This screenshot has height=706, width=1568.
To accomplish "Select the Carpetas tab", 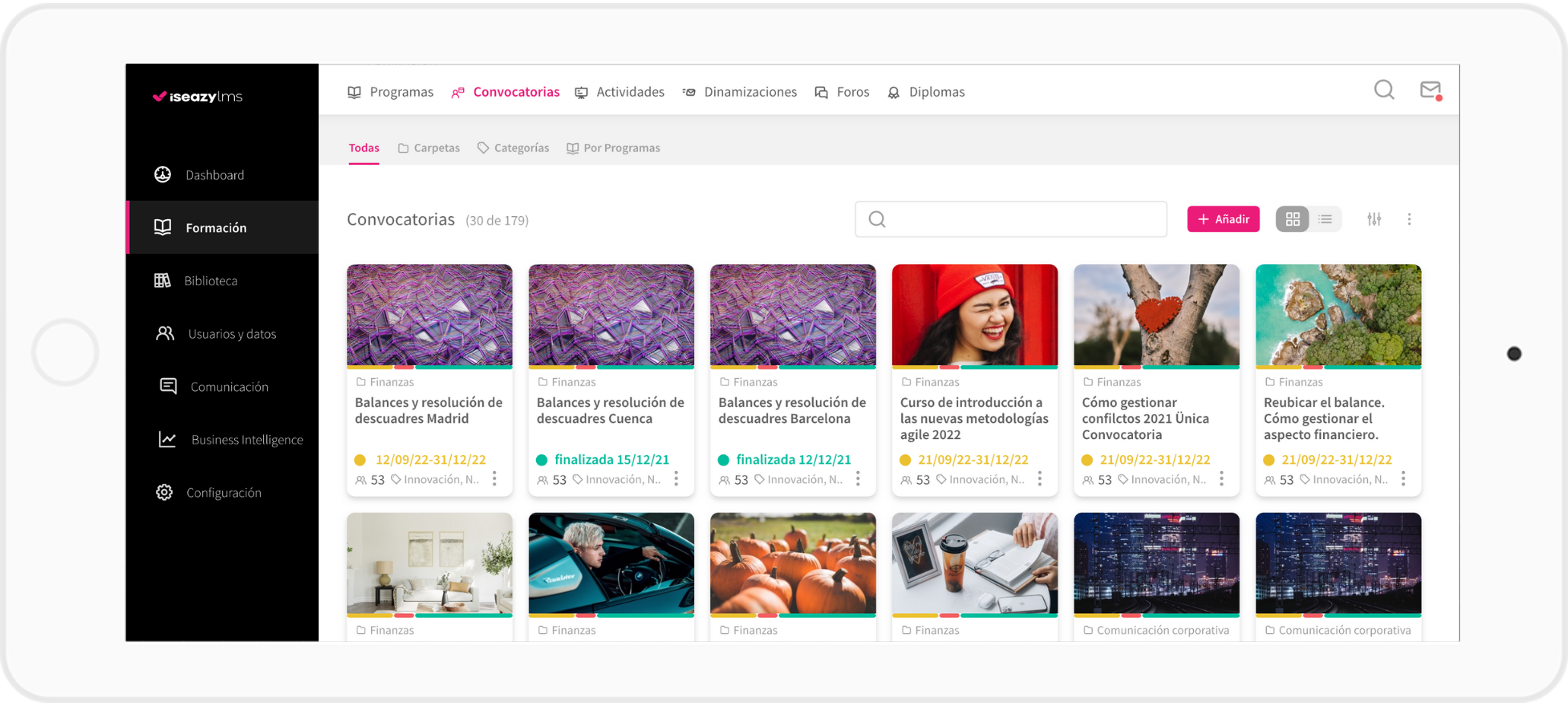I will click(429, 148).
